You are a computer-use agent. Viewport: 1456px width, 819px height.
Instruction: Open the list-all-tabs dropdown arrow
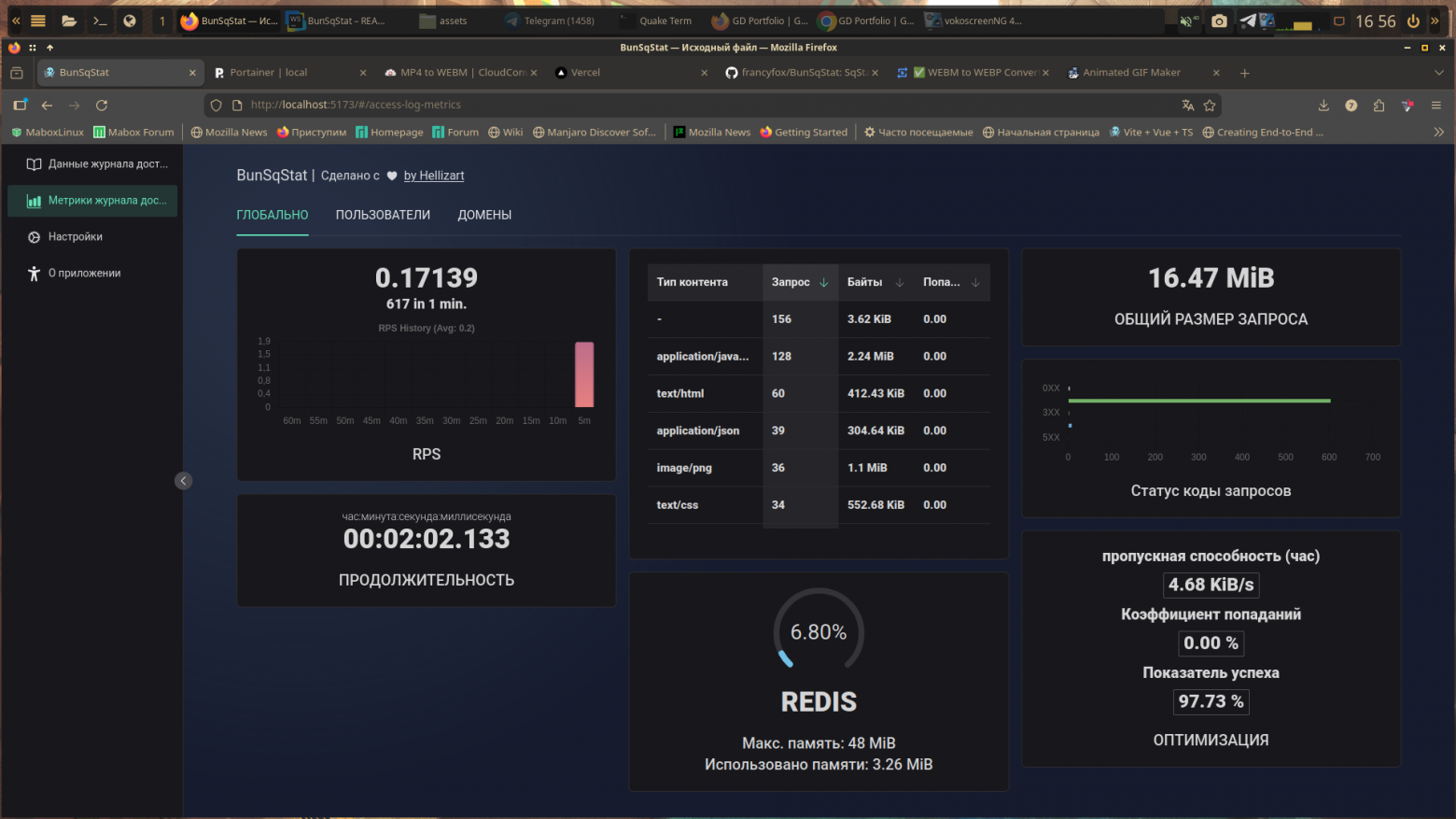(x=1441, y=71)
